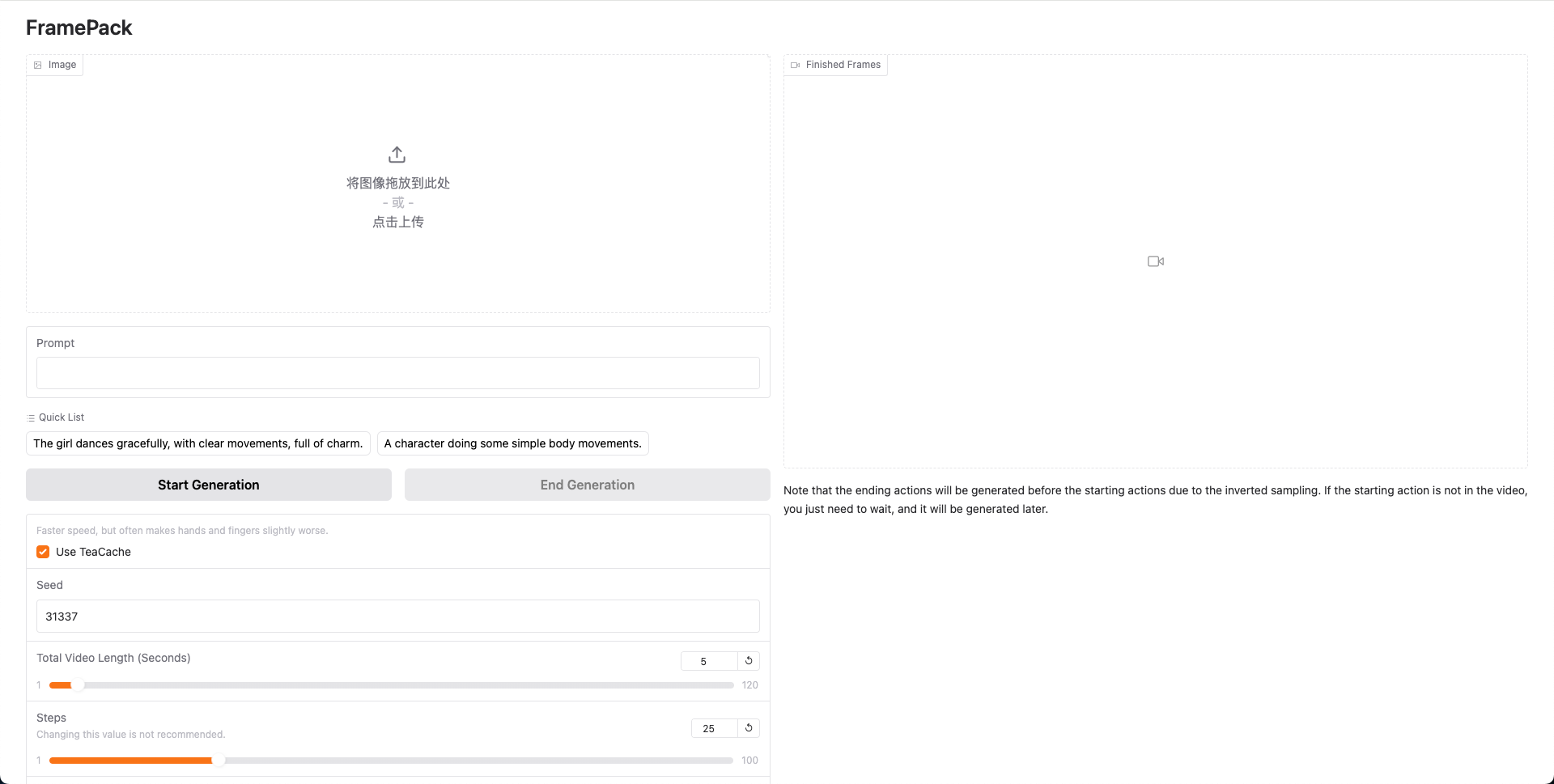This screenshot has height=784, width=1554.
Task: Focus the Prompt text field
Action: tap(398, 373)
